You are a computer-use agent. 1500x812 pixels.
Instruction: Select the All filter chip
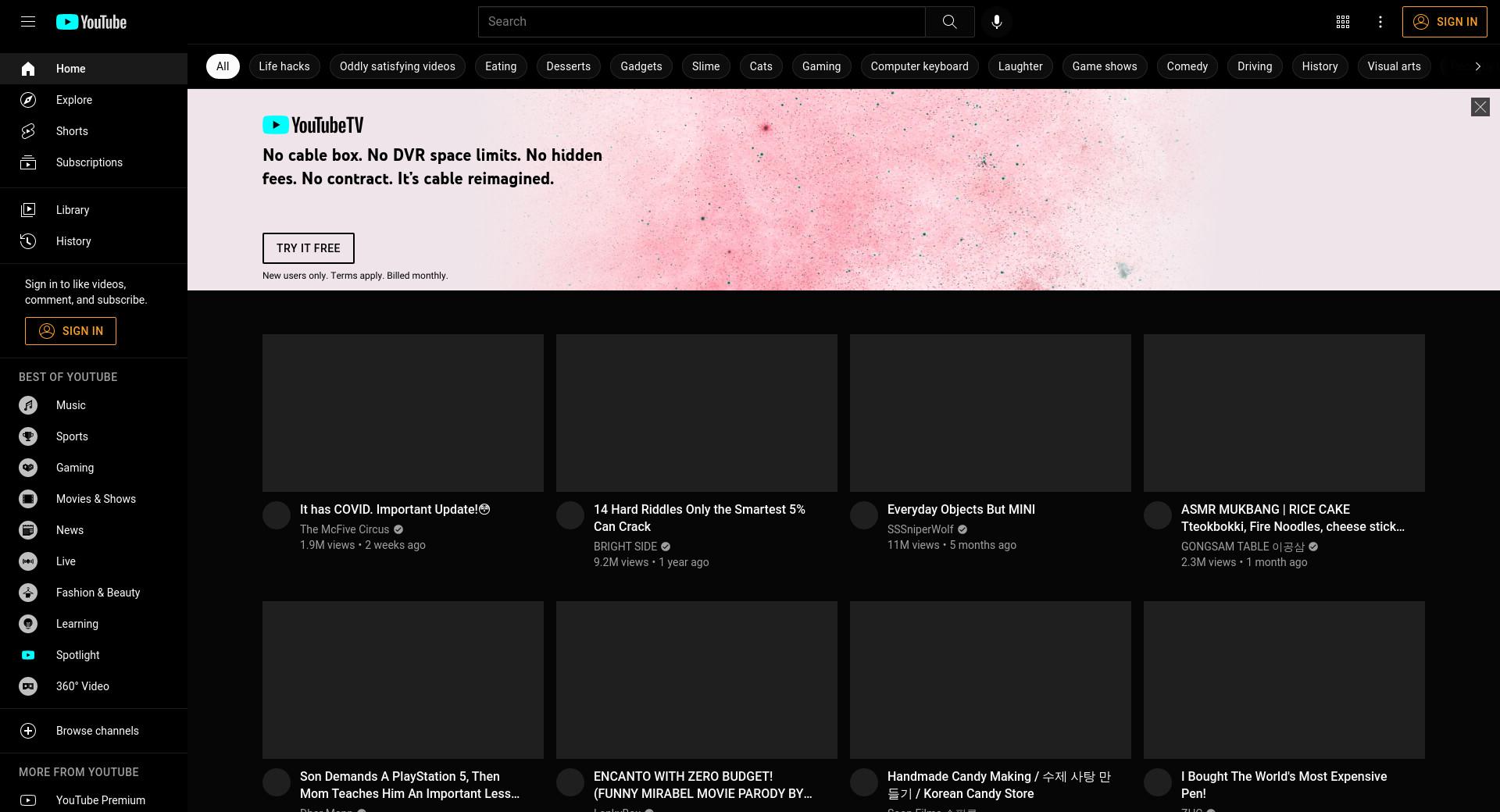point(223,66)
